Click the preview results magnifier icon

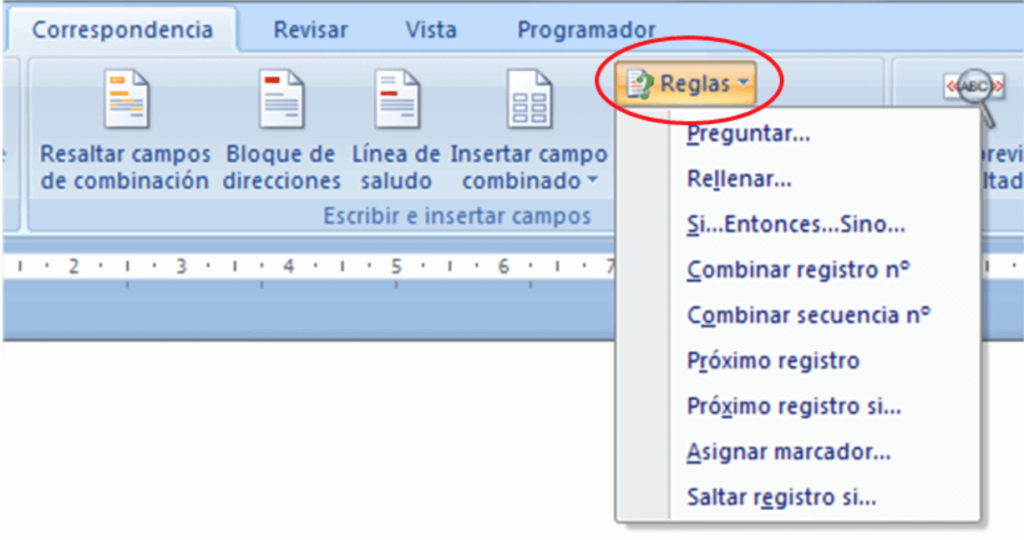pyautogui.click(x=973, y=94)
